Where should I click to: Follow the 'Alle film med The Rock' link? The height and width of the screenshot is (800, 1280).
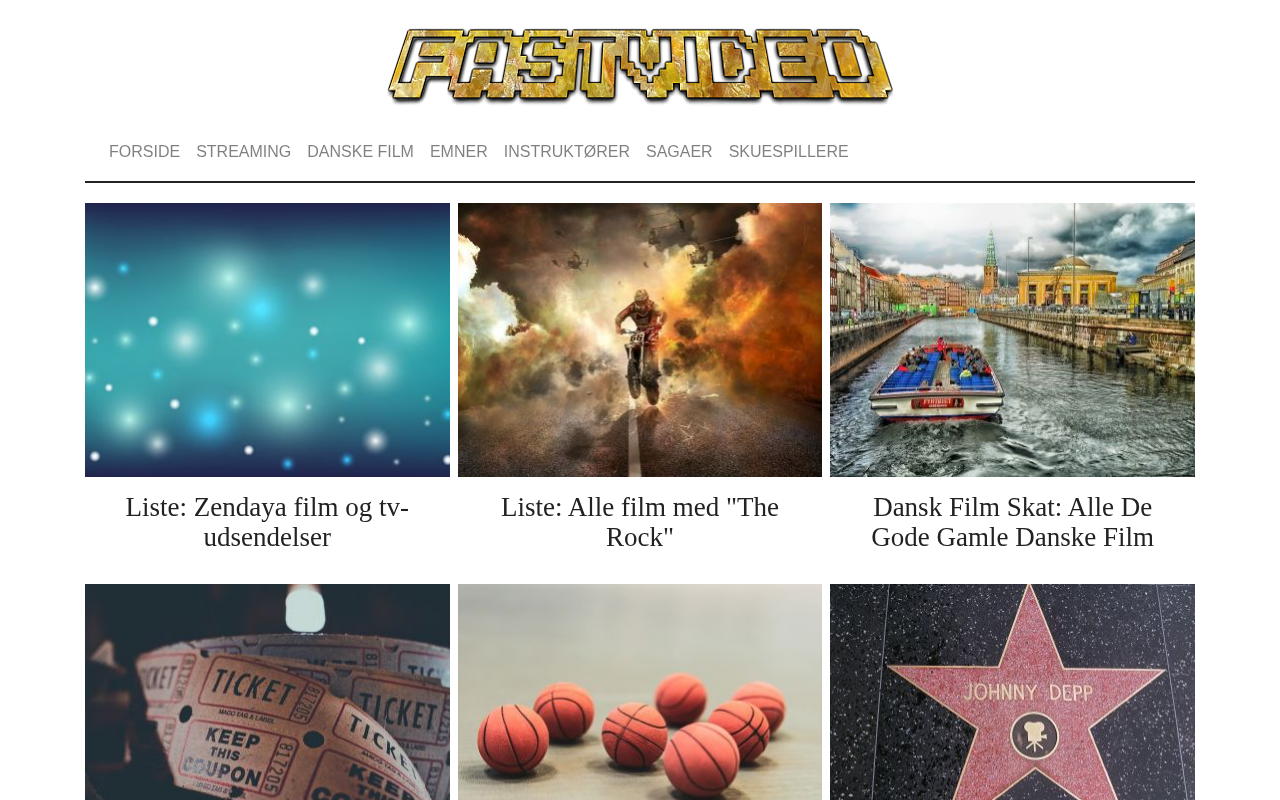pos(640,522)
